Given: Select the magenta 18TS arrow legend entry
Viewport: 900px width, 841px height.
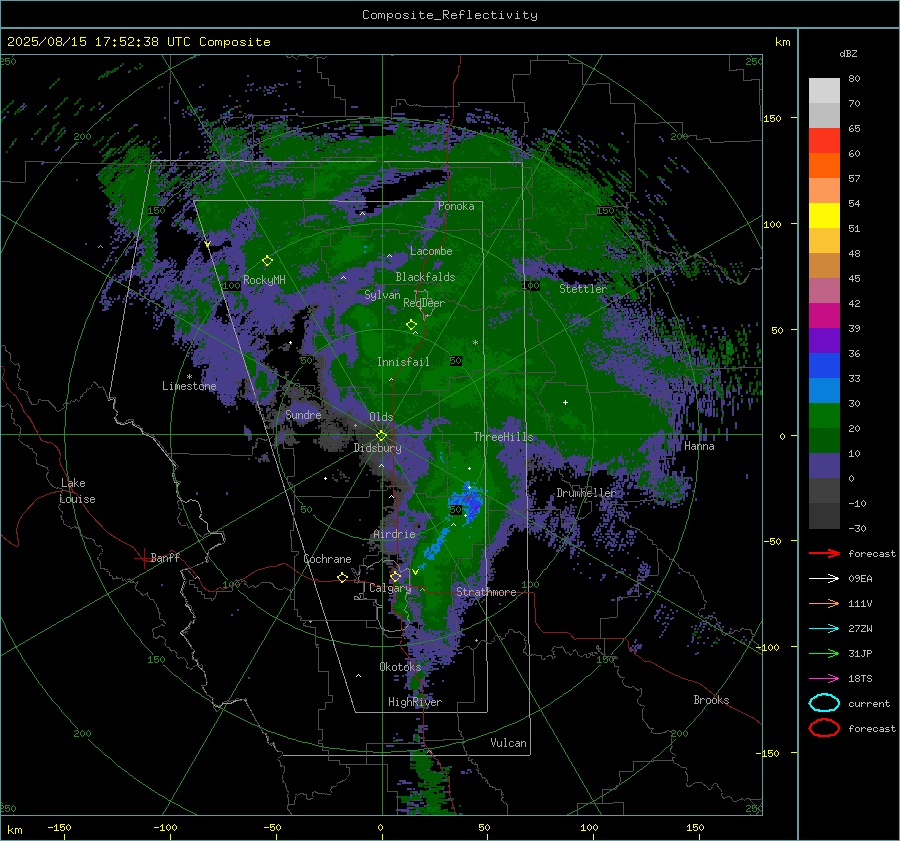Looking at the screenshot, I should tap(824, 679).
